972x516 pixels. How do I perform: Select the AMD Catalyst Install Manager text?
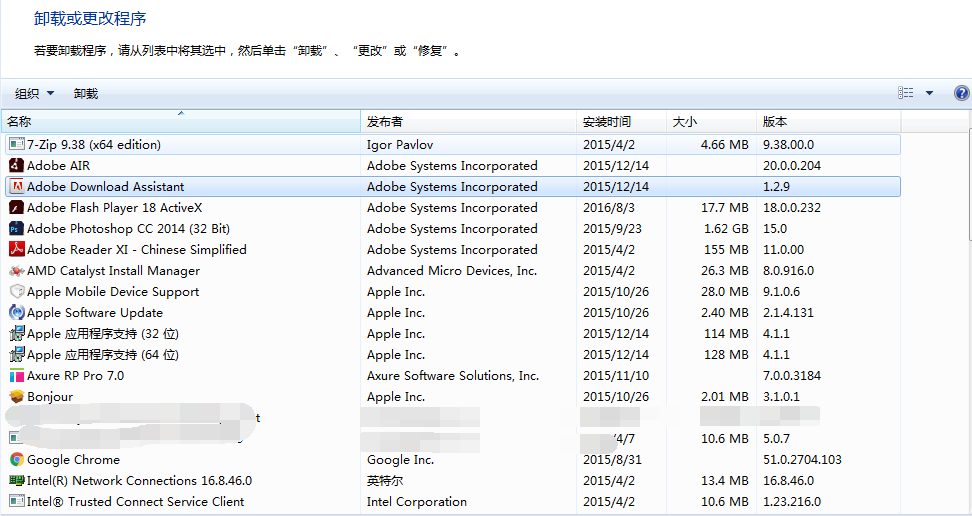click(x=113, y=270)
